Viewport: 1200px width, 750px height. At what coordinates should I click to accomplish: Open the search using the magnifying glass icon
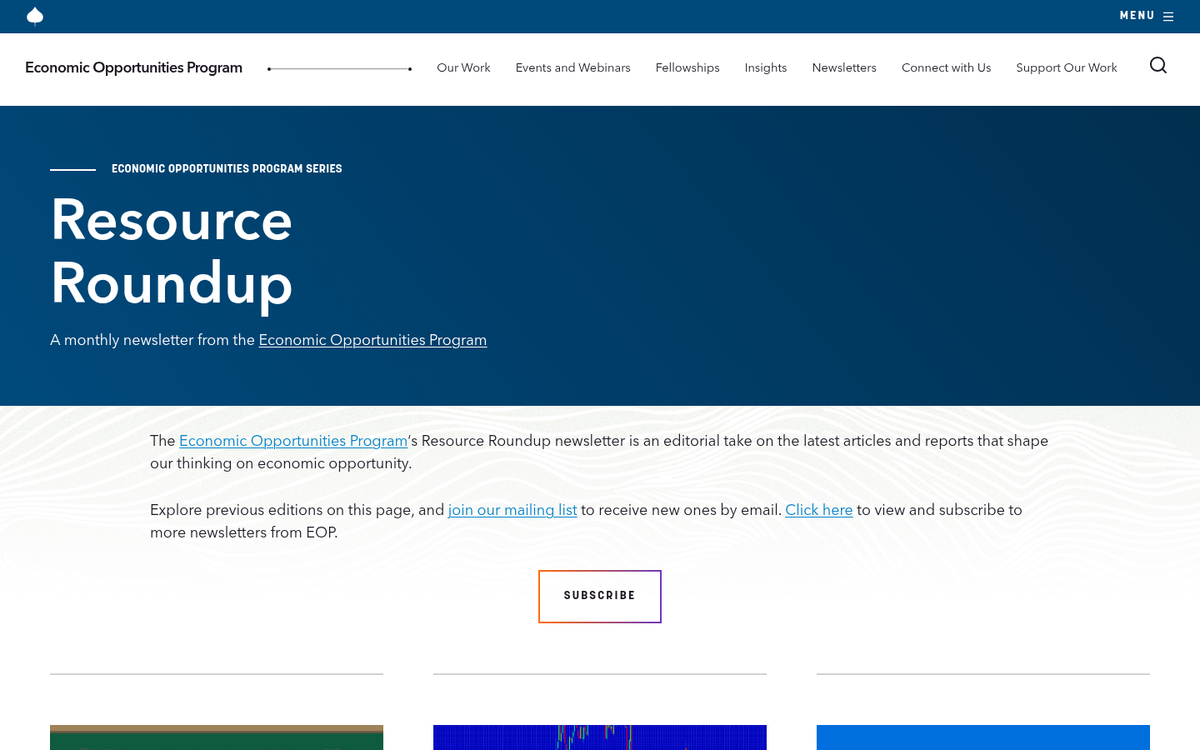[x=1158, y=65]
